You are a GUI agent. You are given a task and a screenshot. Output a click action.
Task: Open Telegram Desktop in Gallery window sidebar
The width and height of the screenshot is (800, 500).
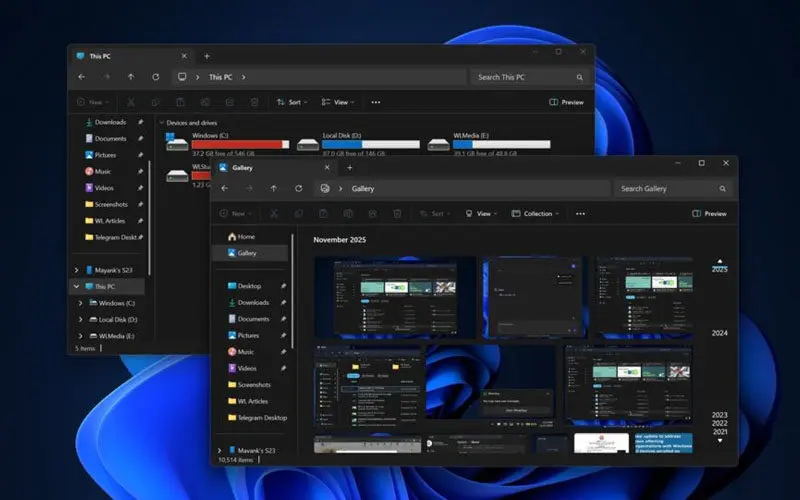point(258,417)
